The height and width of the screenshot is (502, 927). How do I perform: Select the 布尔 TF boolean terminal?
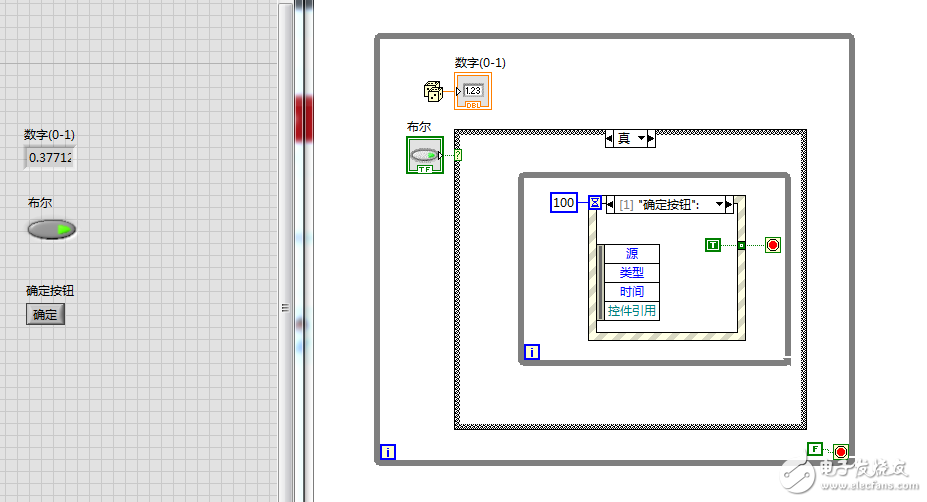(x=424, y=155)
